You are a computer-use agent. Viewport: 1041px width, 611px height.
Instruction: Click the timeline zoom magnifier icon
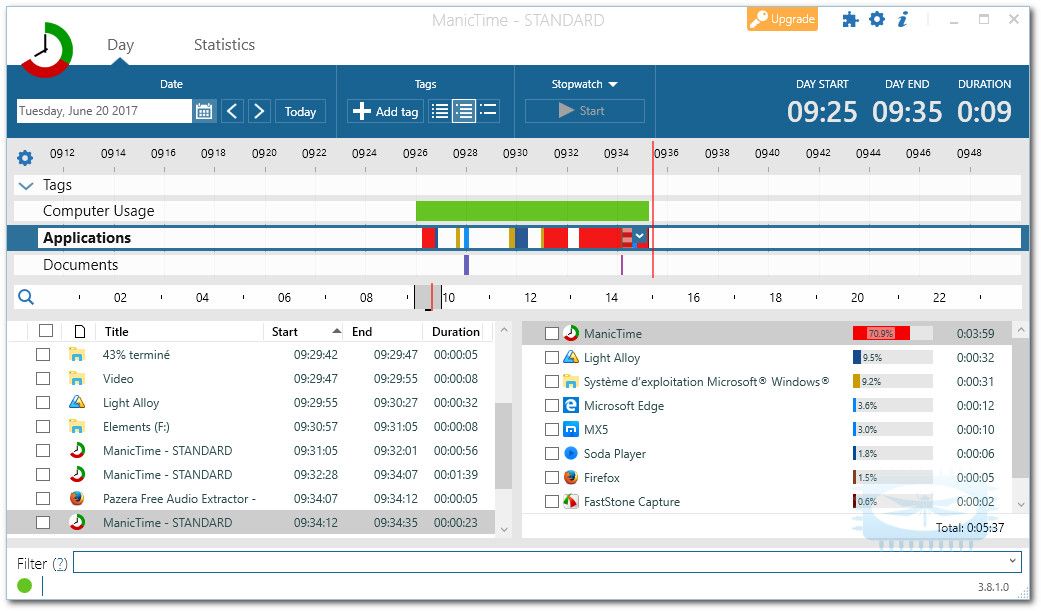pos(26,297)
